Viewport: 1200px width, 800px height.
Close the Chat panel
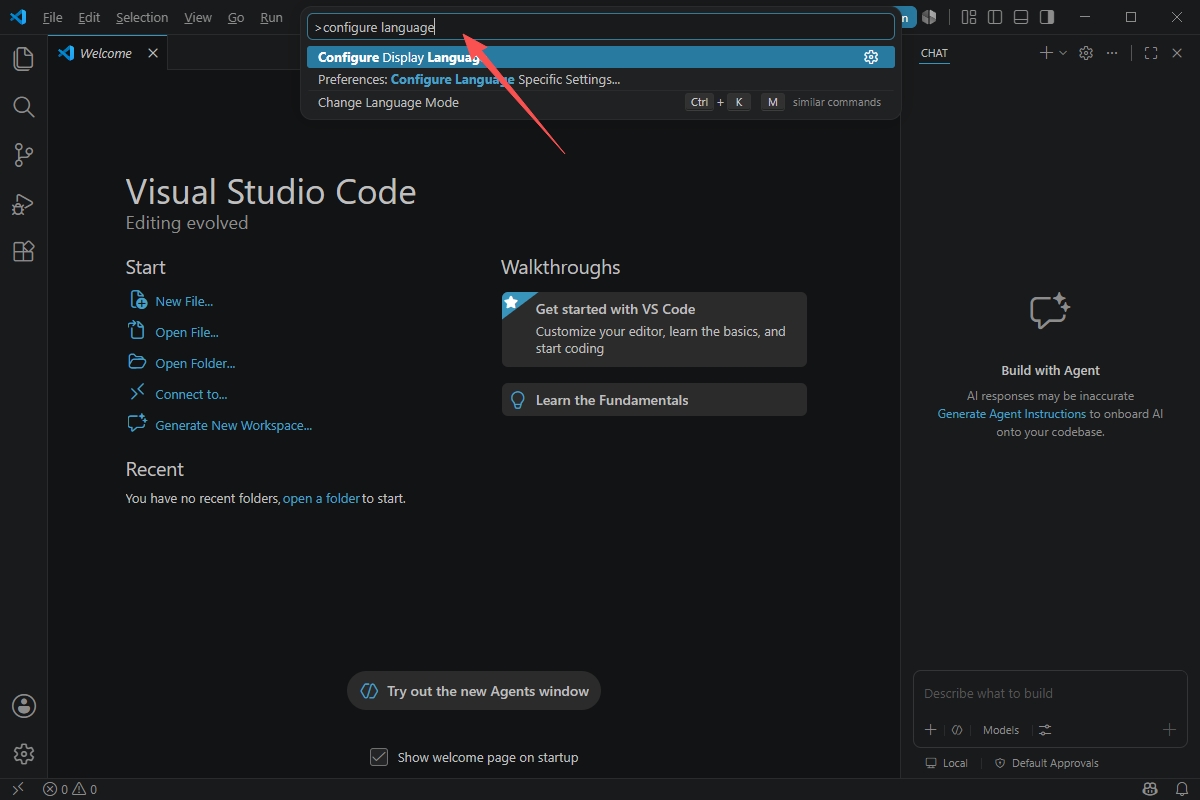(x=1177, y=53)
